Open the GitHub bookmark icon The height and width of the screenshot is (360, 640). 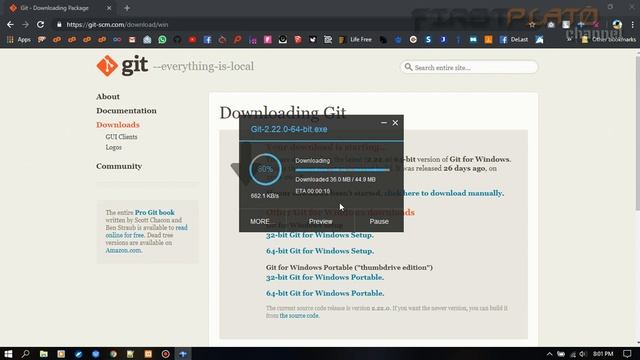coord(177,40)
